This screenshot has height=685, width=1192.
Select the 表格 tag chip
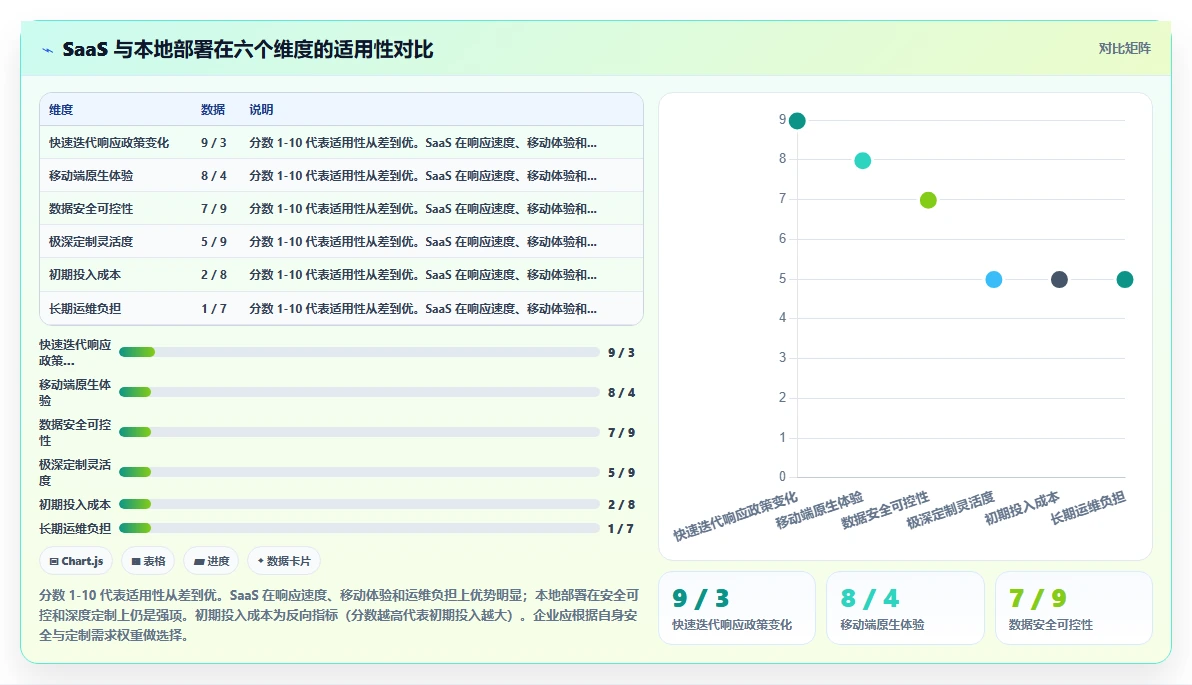(148, 561)
